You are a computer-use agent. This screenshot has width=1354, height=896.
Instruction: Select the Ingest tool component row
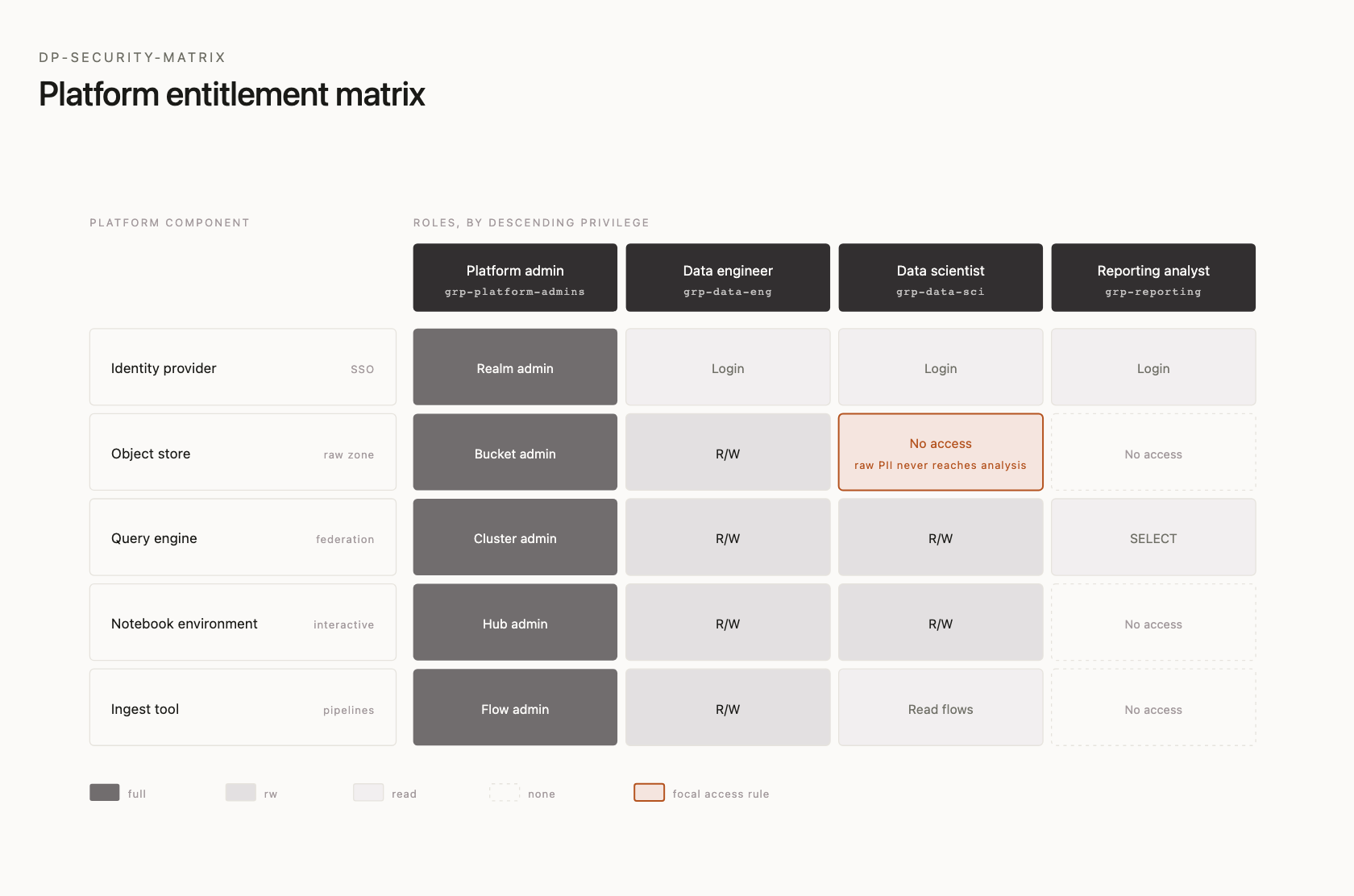(243, 707)
